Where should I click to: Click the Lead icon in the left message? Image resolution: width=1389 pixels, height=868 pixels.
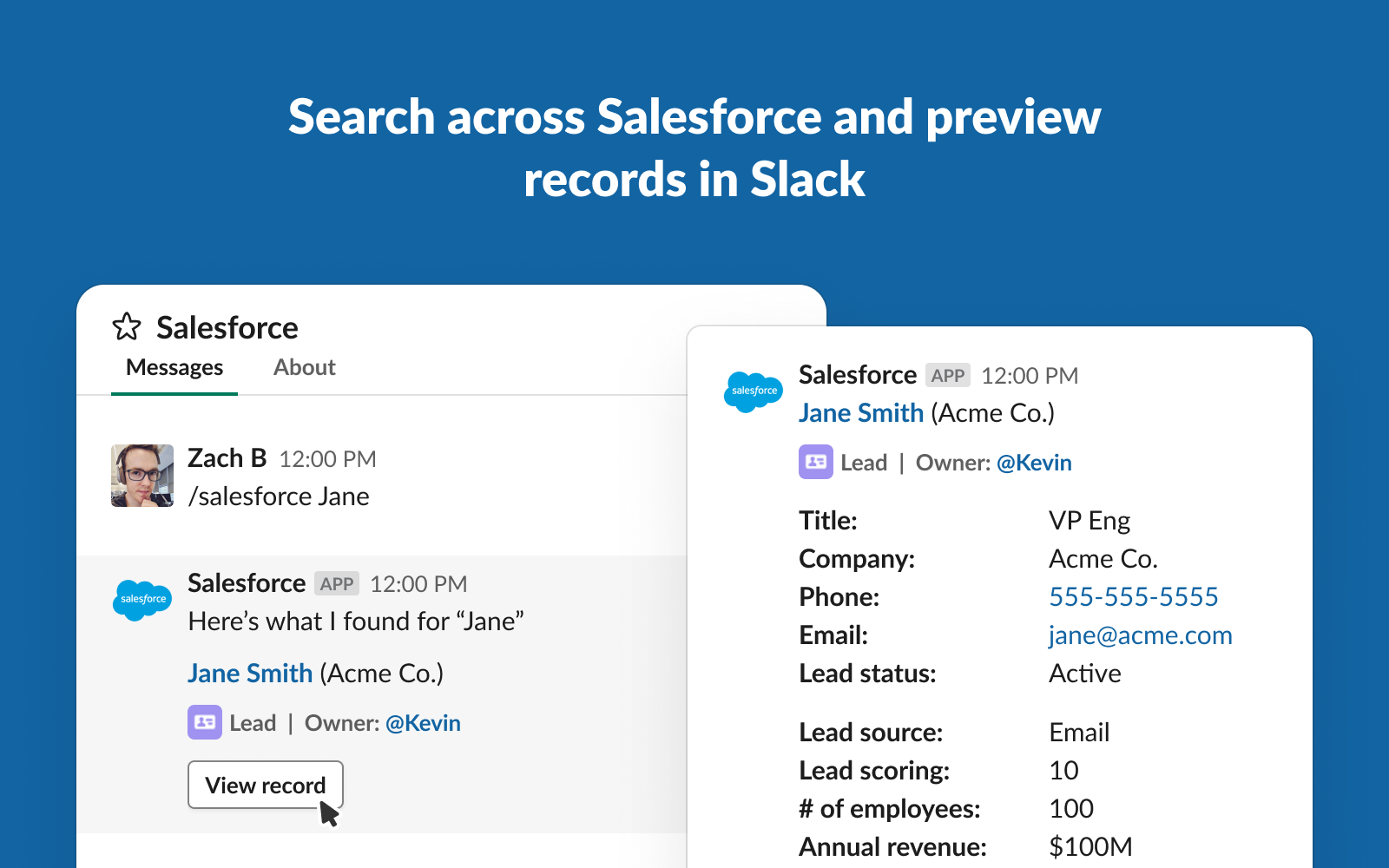point(205,722)
